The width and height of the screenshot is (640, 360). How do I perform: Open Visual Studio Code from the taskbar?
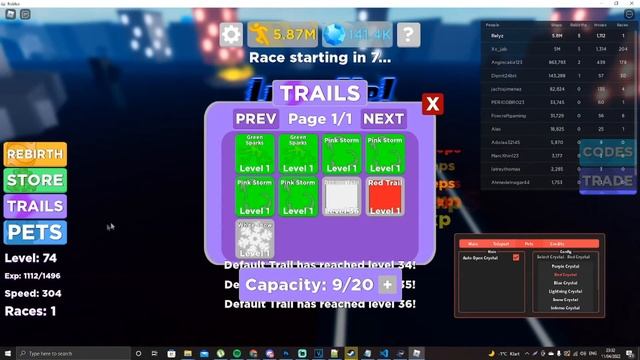(x=384, y=353)
